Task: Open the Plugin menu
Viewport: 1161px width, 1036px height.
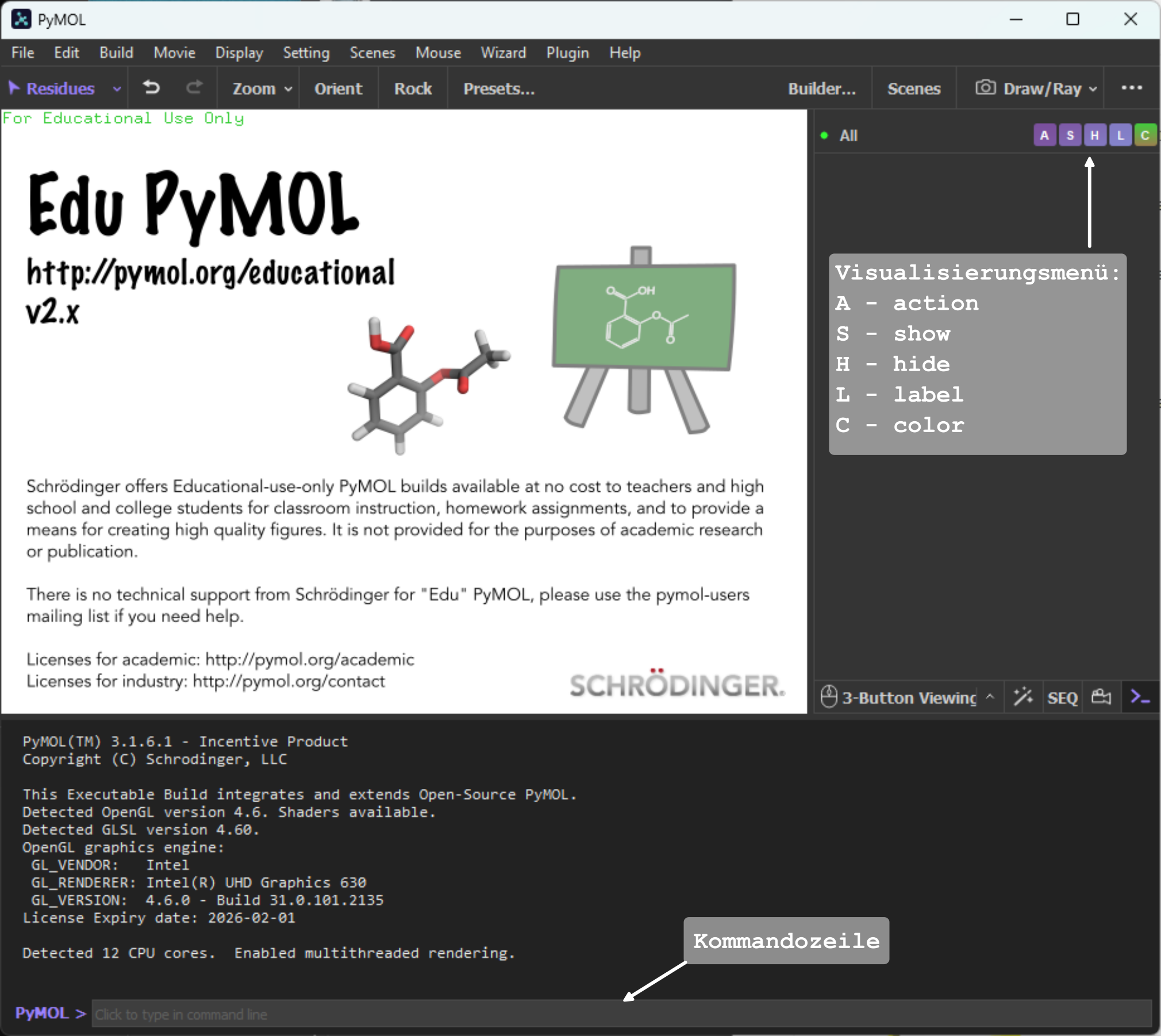Action: tap(568, 52)
